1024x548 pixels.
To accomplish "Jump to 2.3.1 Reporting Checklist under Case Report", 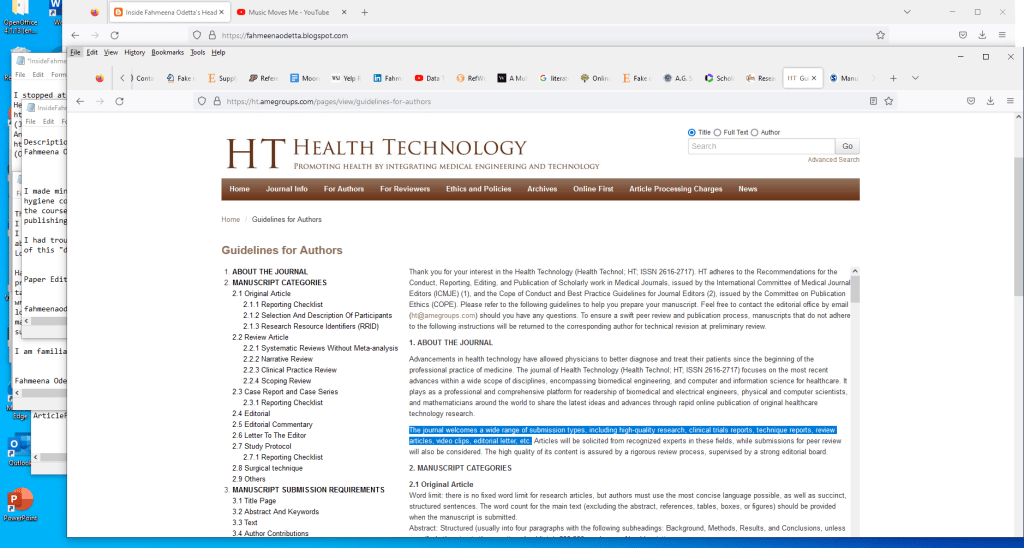I will click(x=283, y=403).
